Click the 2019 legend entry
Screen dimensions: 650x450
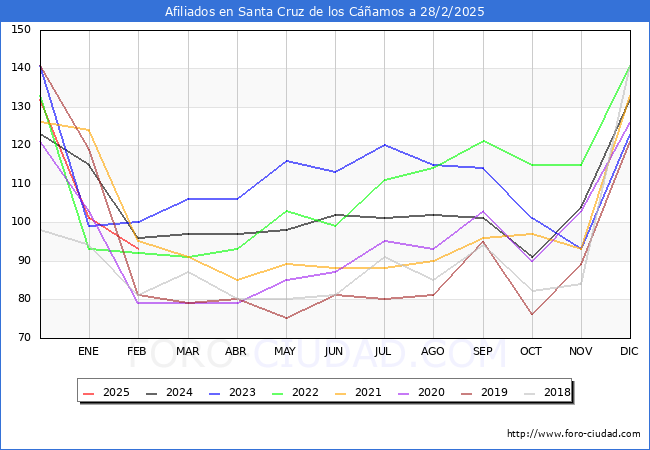485,392
